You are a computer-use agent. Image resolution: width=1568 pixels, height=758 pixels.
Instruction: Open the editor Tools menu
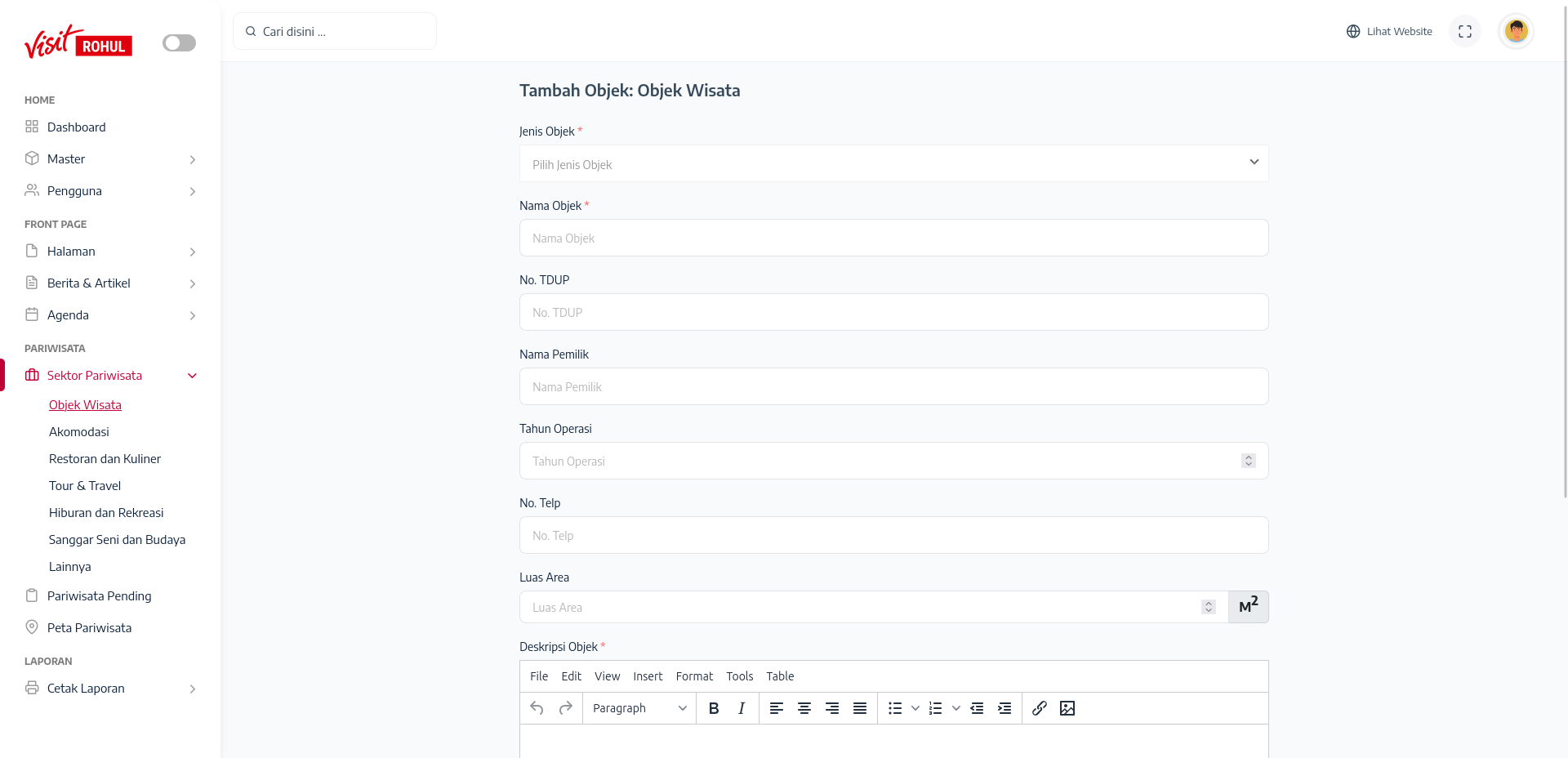click(x=740, y=676)
